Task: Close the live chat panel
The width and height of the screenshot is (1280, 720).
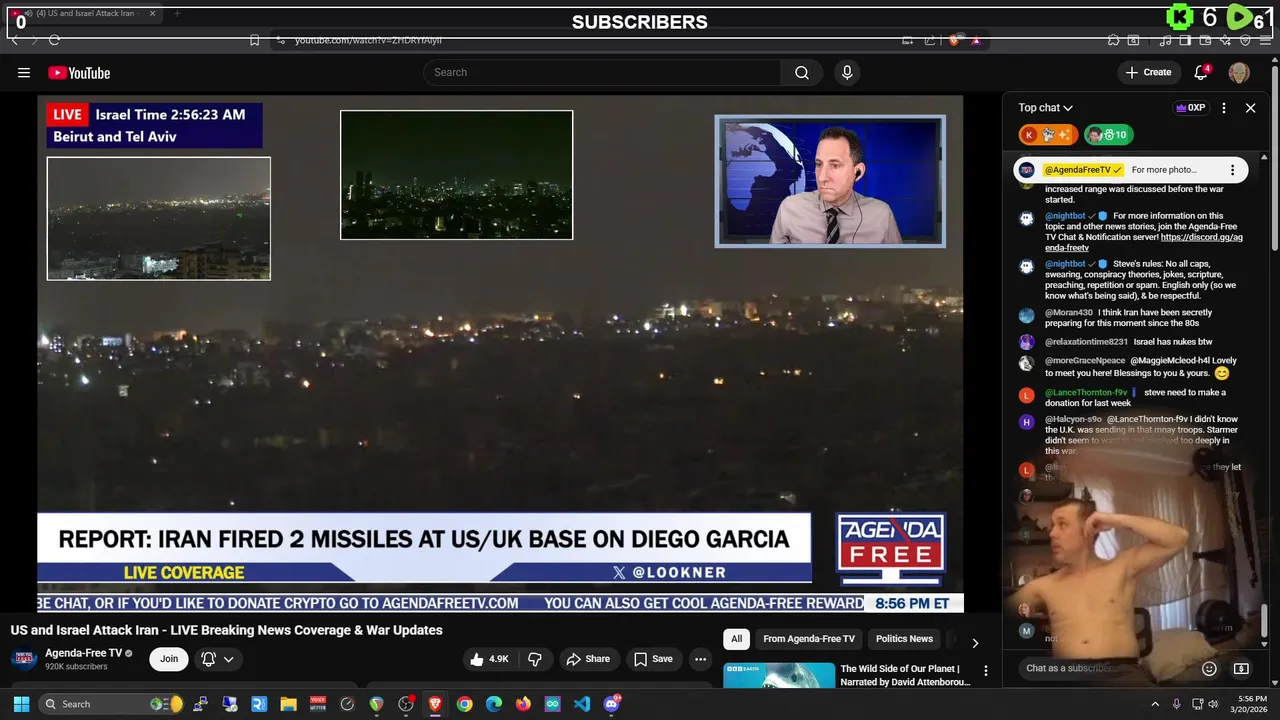Action: tap(1250, 108)
